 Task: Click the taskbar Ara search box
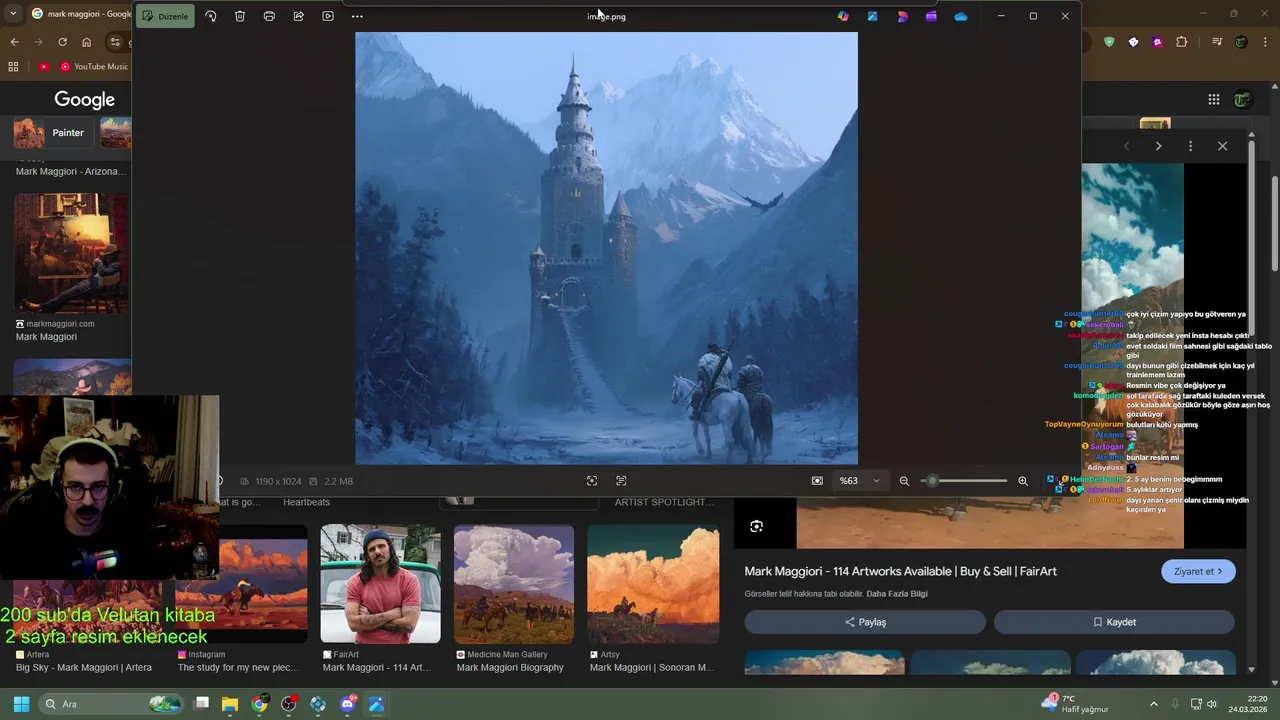[x=110, y=704]
